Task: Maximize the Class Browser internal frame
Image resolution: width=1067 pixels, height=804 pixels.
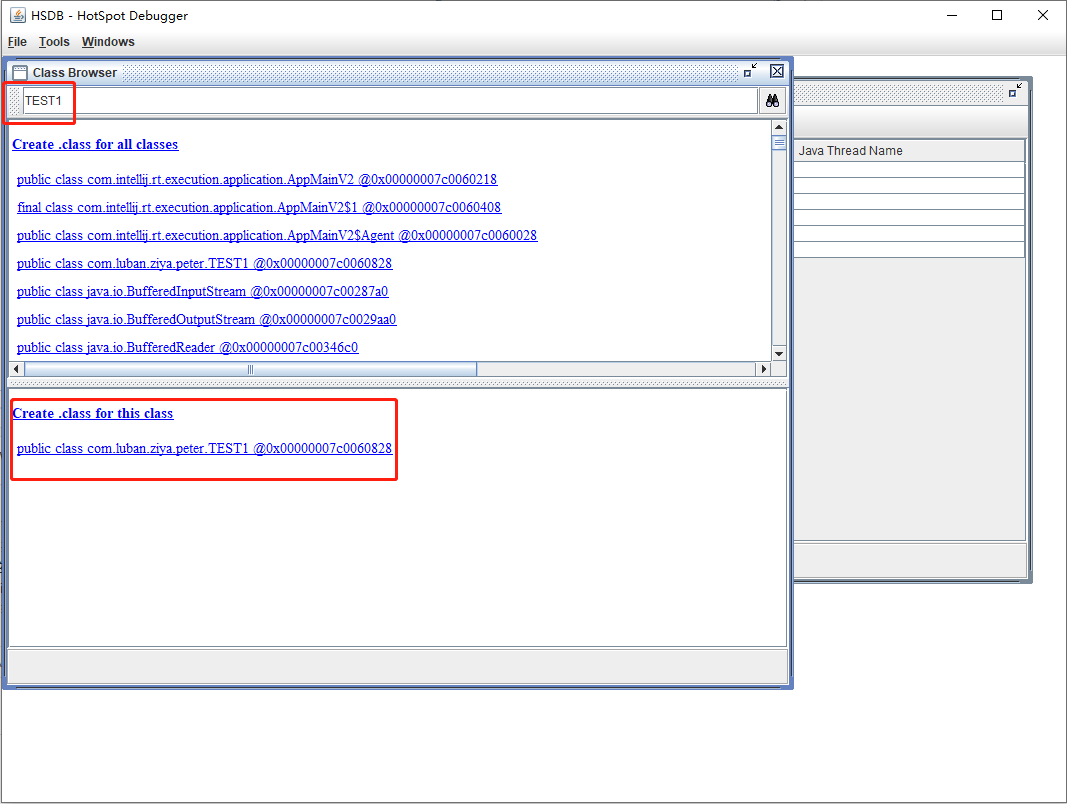Action: pyautogui.click(x=751, y=71)
